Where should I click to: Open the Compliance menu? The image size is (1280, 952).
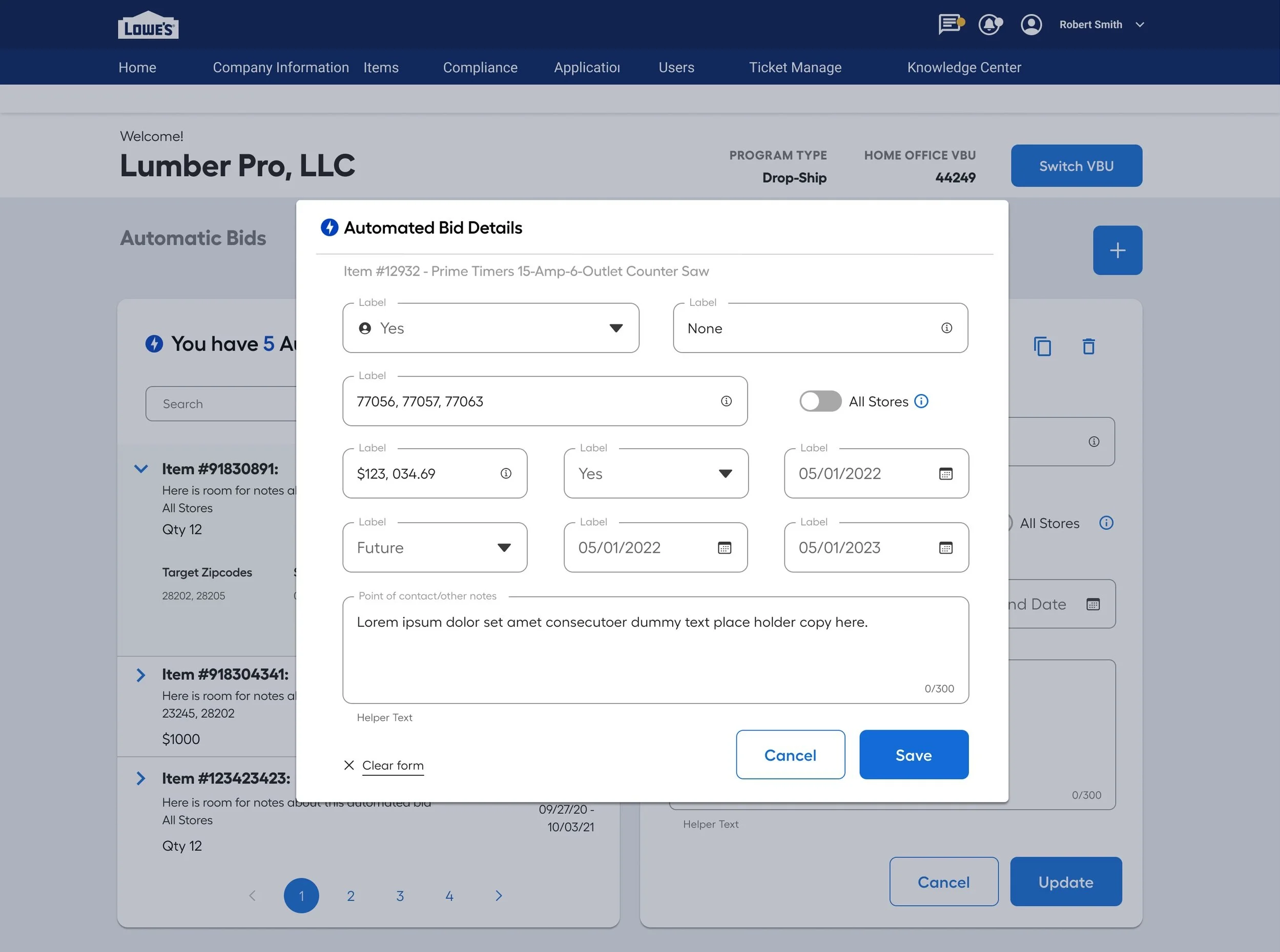480,68
